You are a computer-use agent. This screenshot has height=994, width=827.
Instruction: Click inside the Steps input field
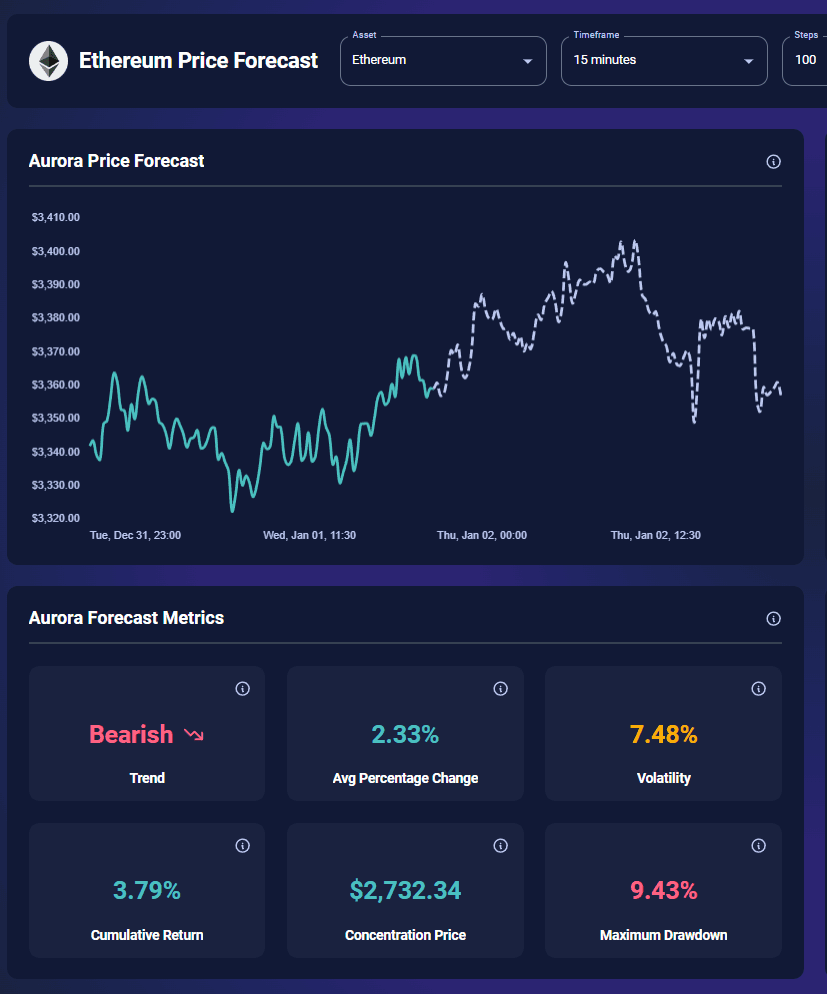[x=806, y=60]
